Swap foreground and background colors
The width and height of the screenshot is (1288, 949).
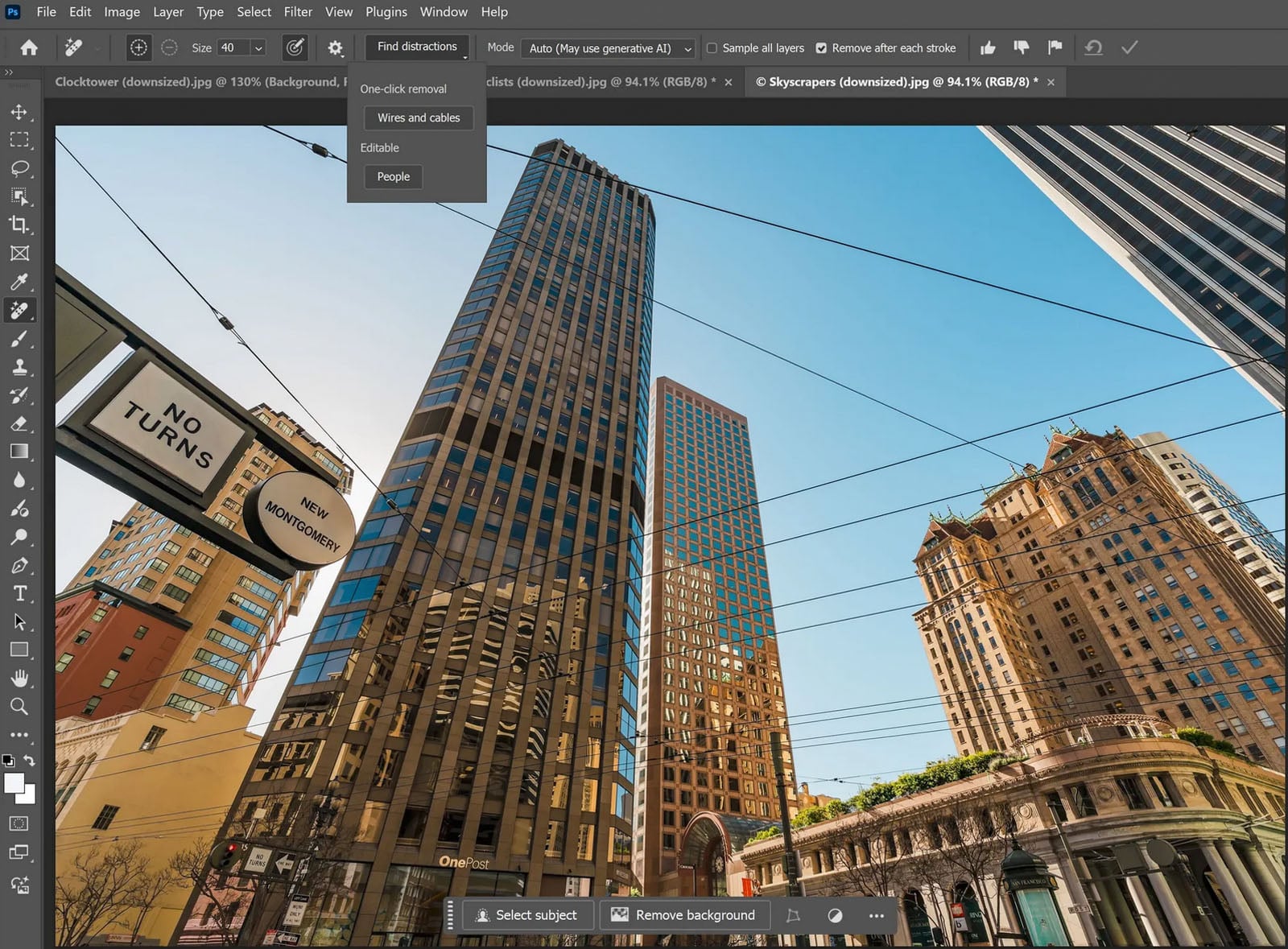[x=30, y=761]
